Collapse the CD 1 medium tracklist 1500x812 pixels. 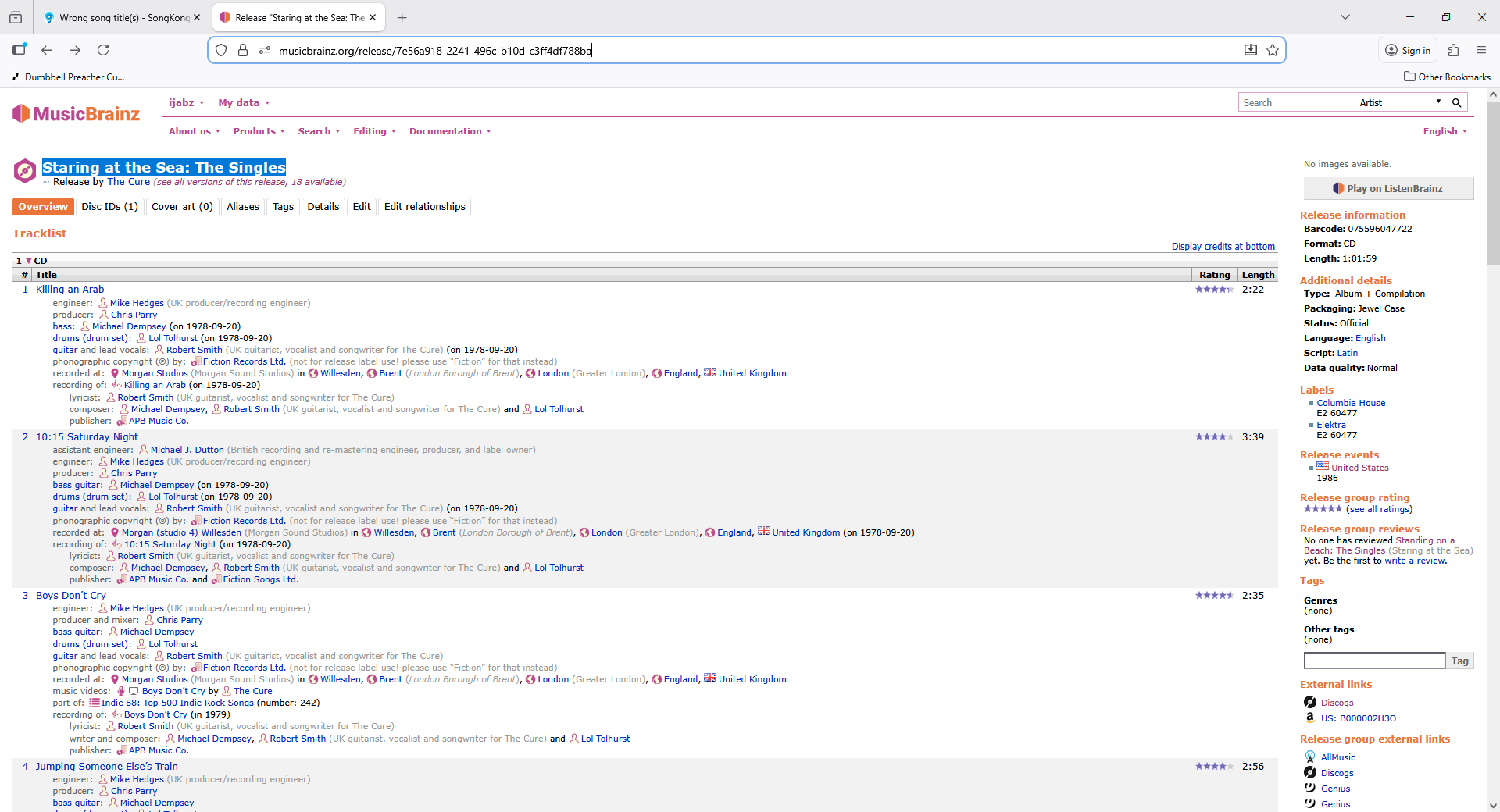tap(29, 261)
